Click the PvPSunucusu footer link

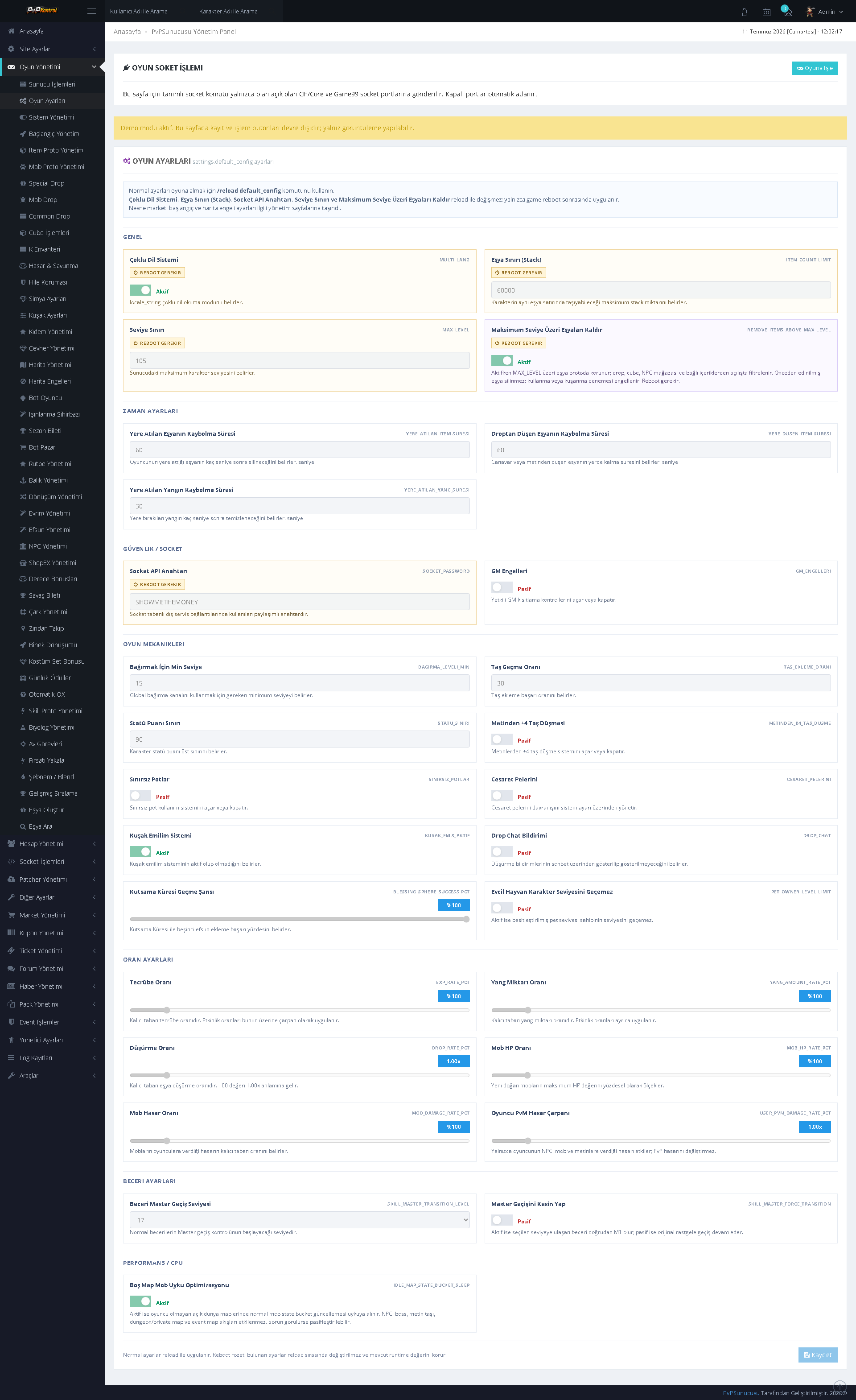point(741,1392)
